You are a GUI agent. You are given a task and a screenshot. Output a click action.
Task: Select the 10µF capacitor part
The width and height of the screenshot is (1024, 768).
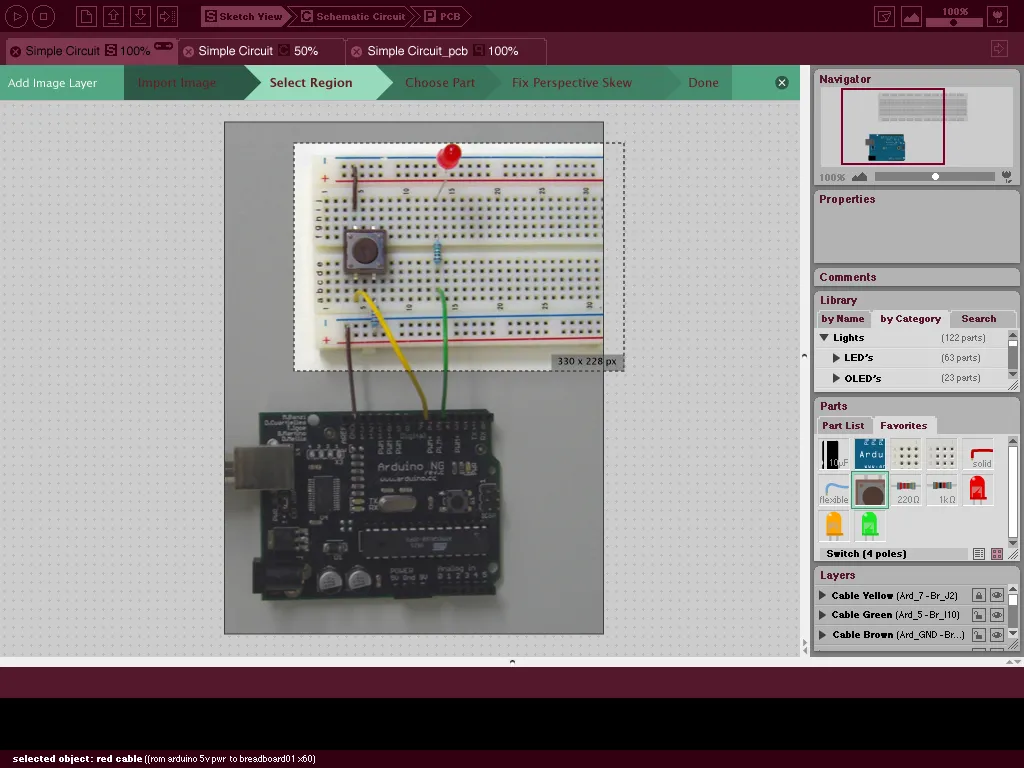834,454
